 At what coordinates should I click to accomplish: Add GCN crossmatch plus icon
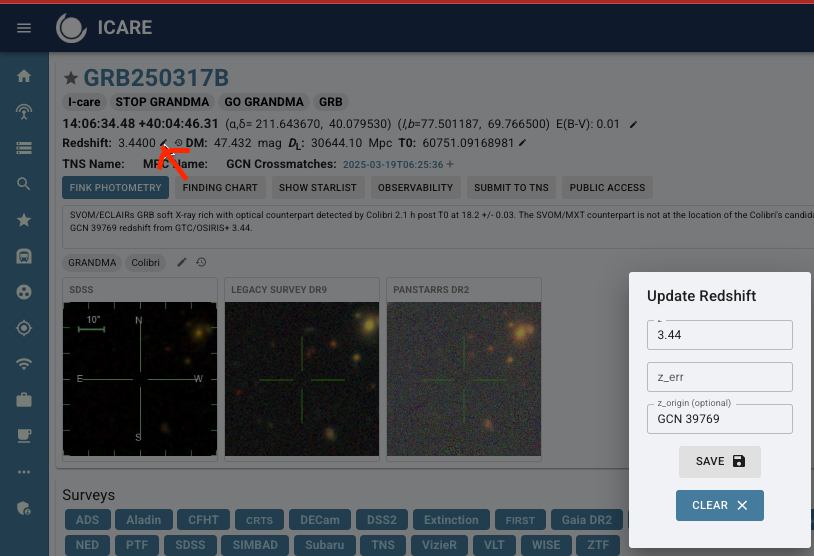[x=450, y=164]
